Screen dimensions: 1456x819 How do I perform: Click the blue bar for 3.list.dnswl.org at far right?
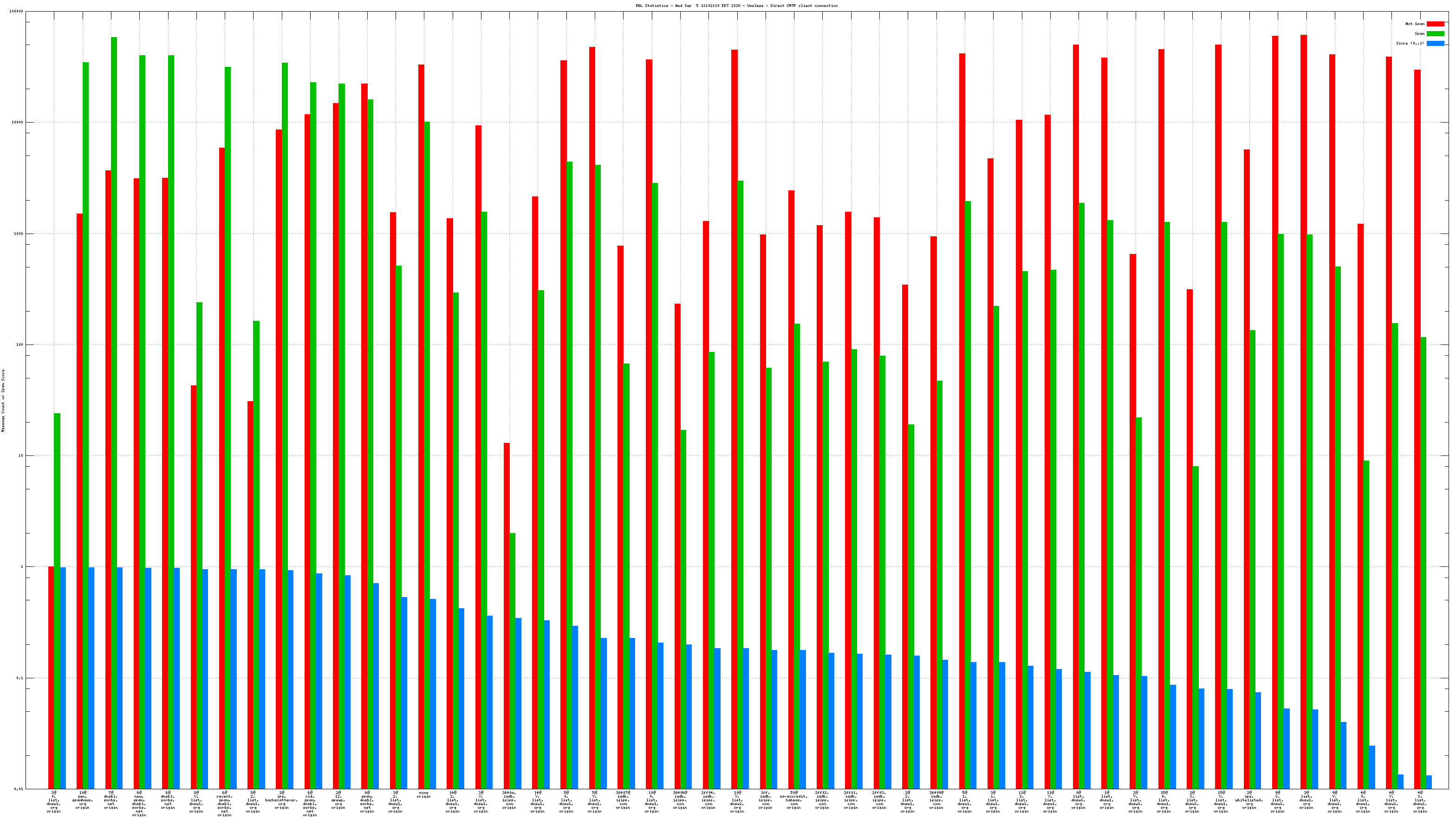point(1428,782)
